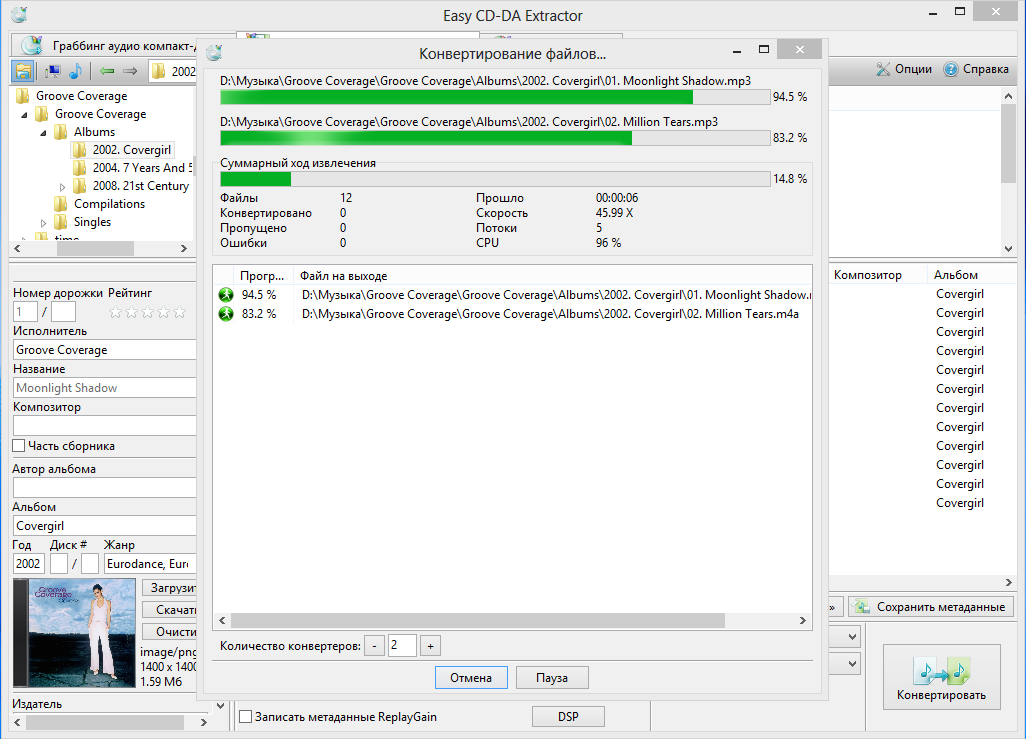The height and width of the screenshot is (739, 1026).
Task: Click the Конвертировать convert button
Action: click(942, 677)
